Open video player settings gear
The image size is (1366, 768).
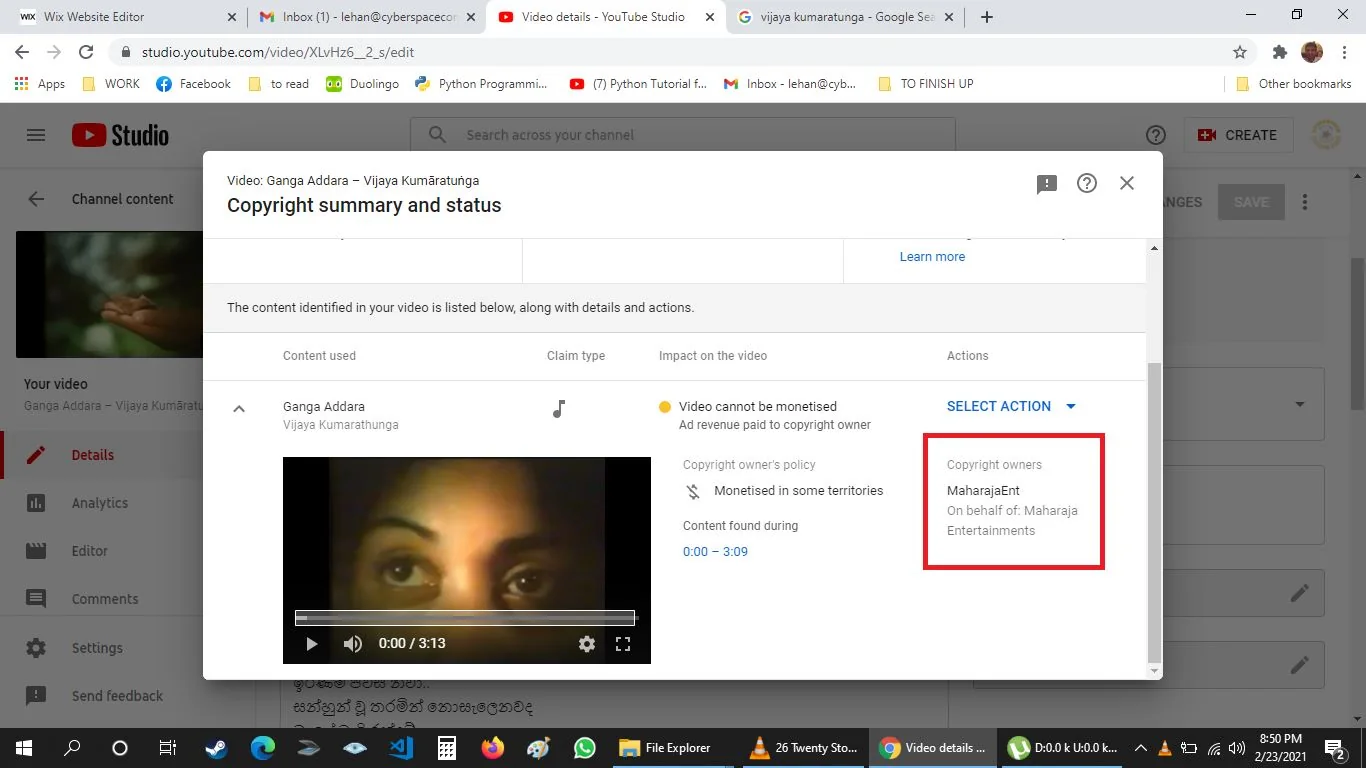587,644
